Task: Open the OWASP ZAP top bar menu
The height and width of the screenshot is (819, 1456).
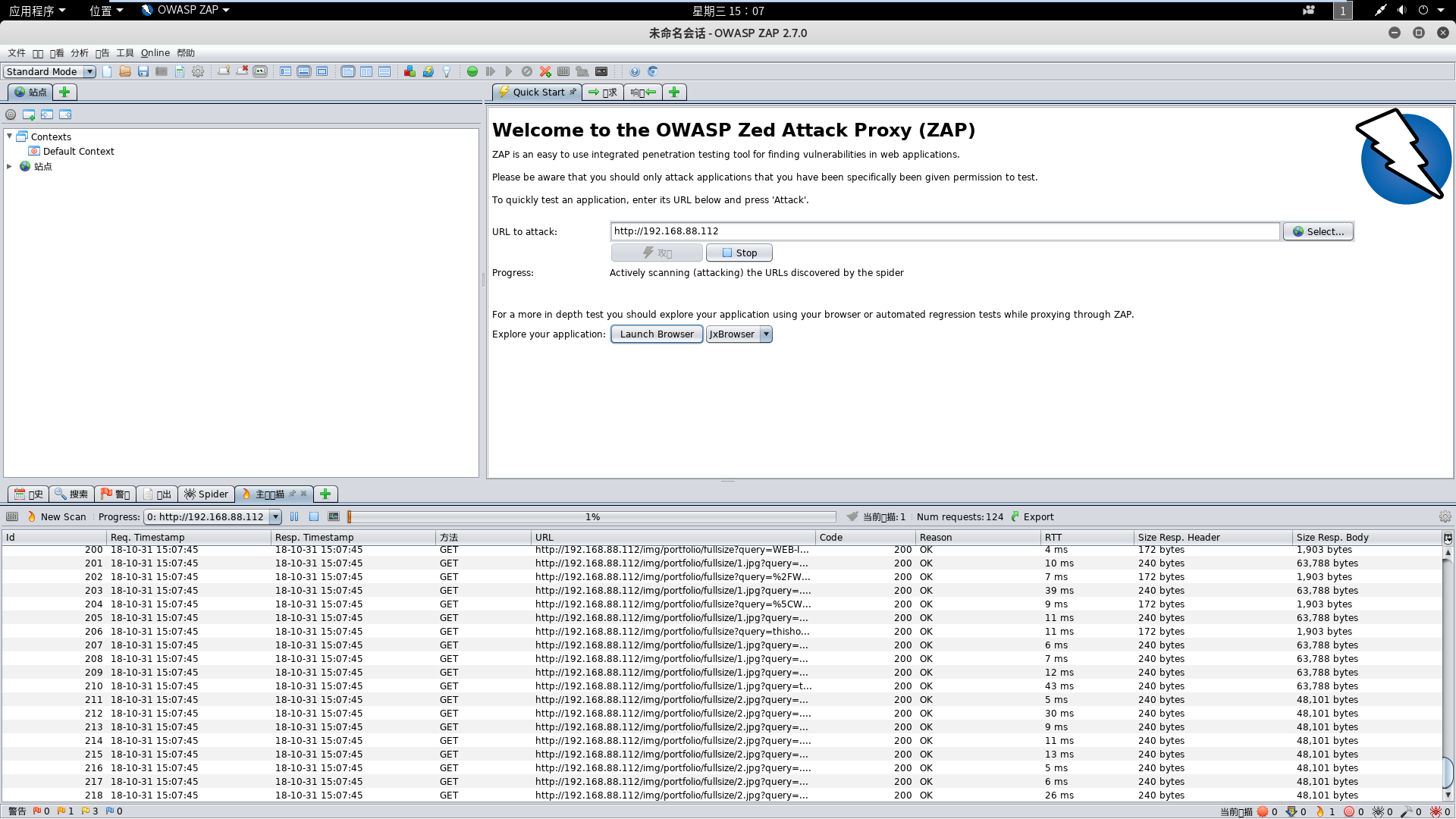Action: 186,10
